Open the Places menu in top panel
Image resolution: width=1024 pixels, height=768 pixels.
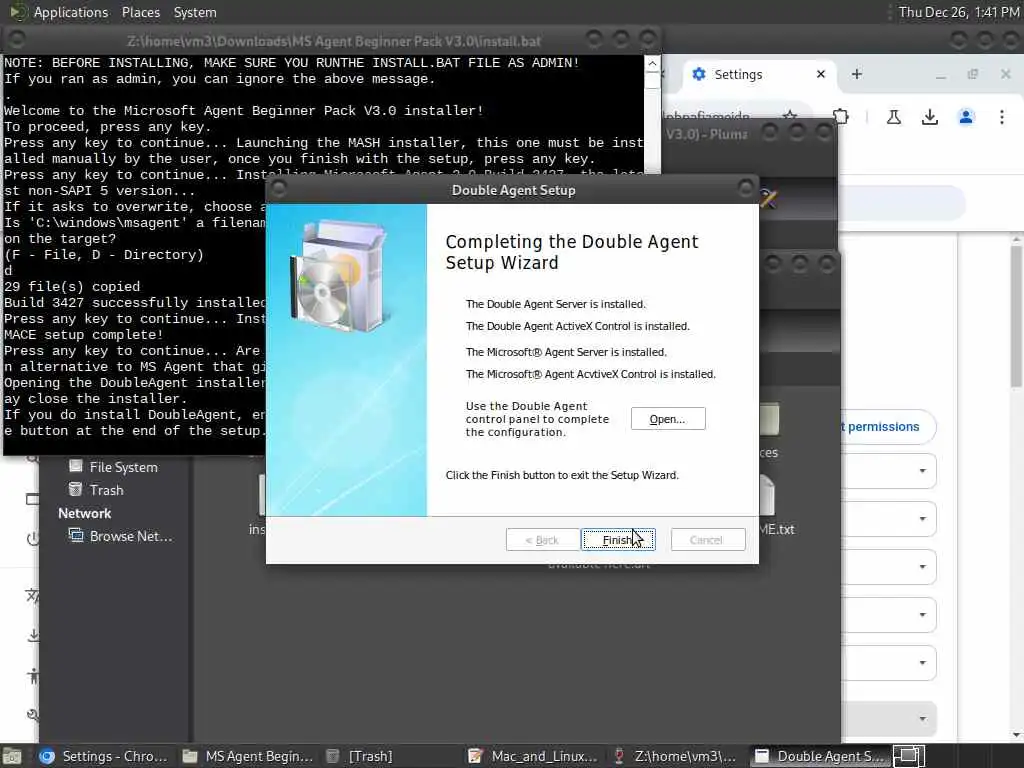140,12
